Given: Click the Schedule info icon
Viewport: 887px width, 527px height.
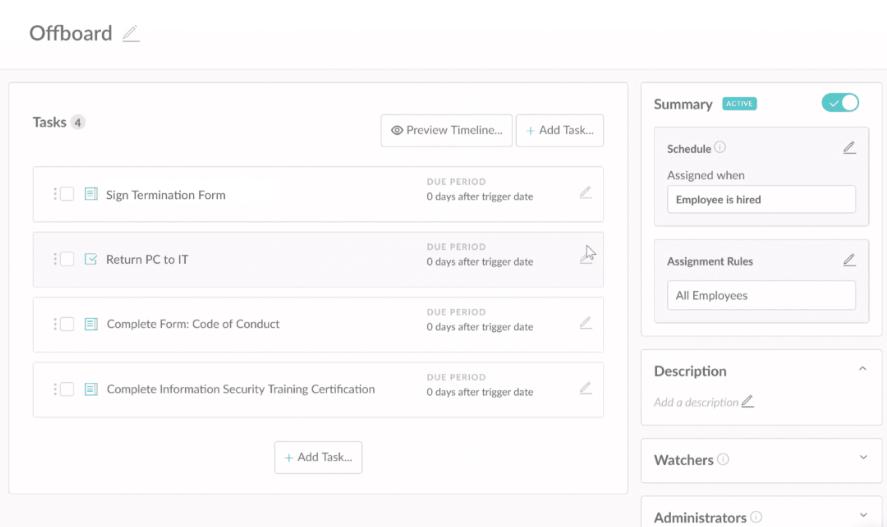Looking at the screenshot, I should 720,148.
